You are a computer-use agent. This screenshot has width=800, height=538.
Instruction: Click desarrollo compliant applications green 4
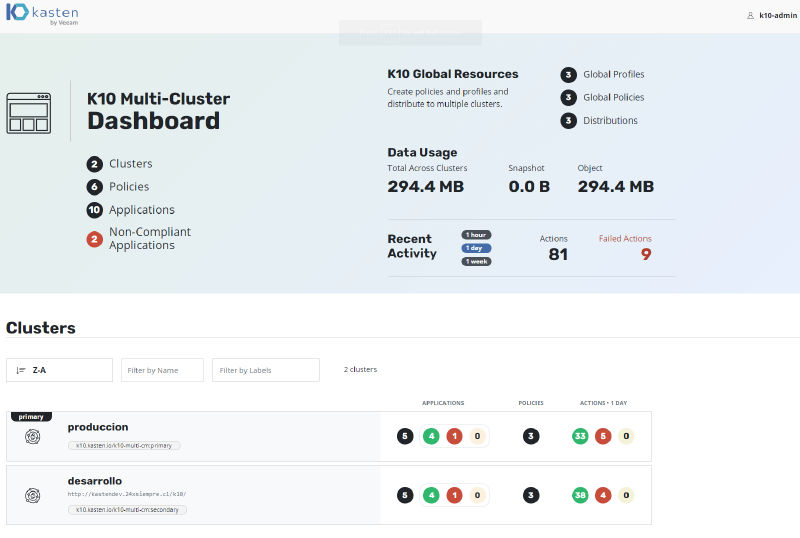431,495
